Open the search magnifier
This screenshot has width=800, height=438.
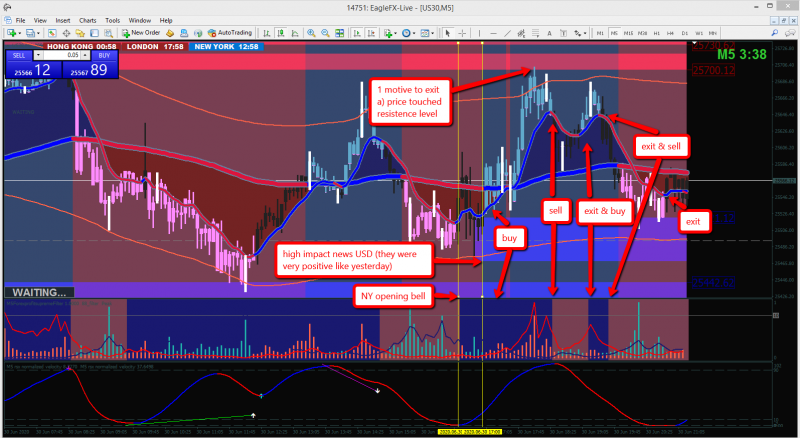pyautogui.click(x=774, y=33)
